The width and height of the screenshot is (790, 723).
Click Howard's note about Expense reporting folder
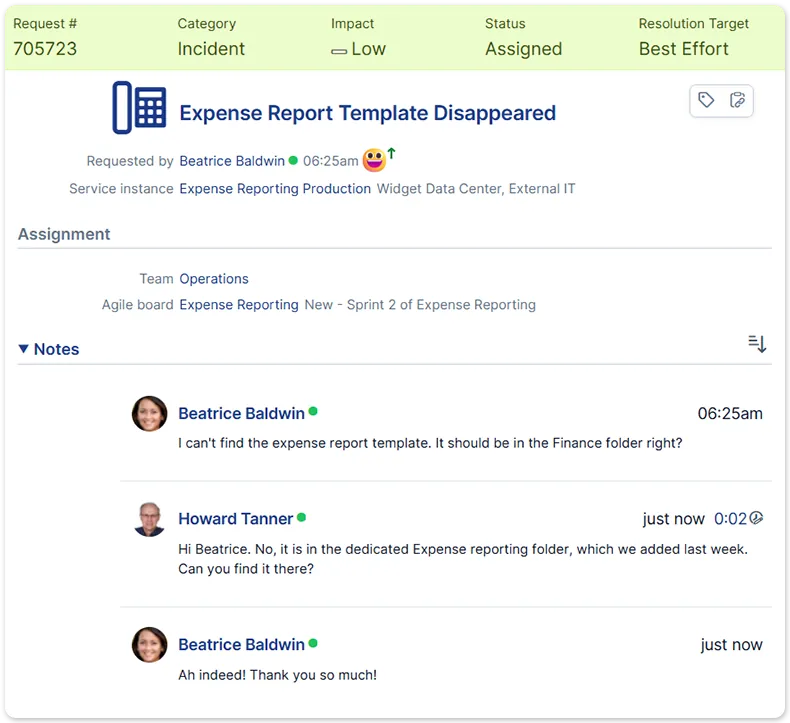(x=463, y=559)
